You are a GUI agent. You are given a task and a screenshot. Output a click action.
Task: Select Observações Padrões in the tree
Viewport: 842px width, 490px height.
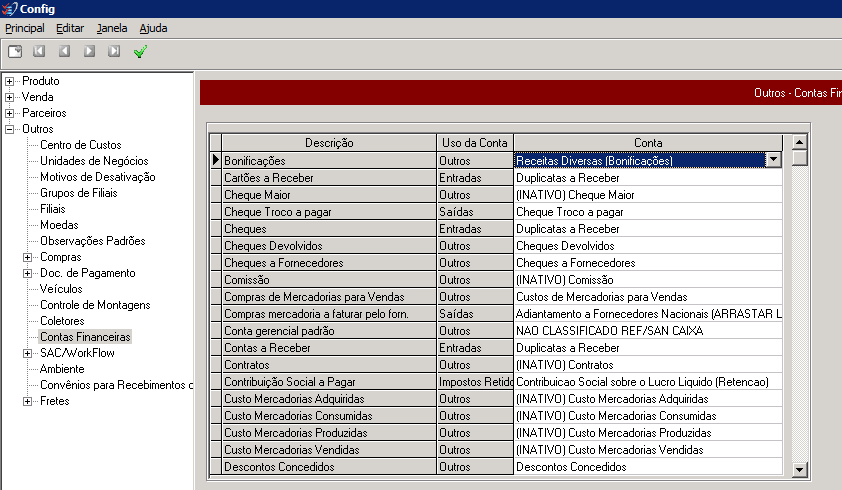click(x=92, y=241)
